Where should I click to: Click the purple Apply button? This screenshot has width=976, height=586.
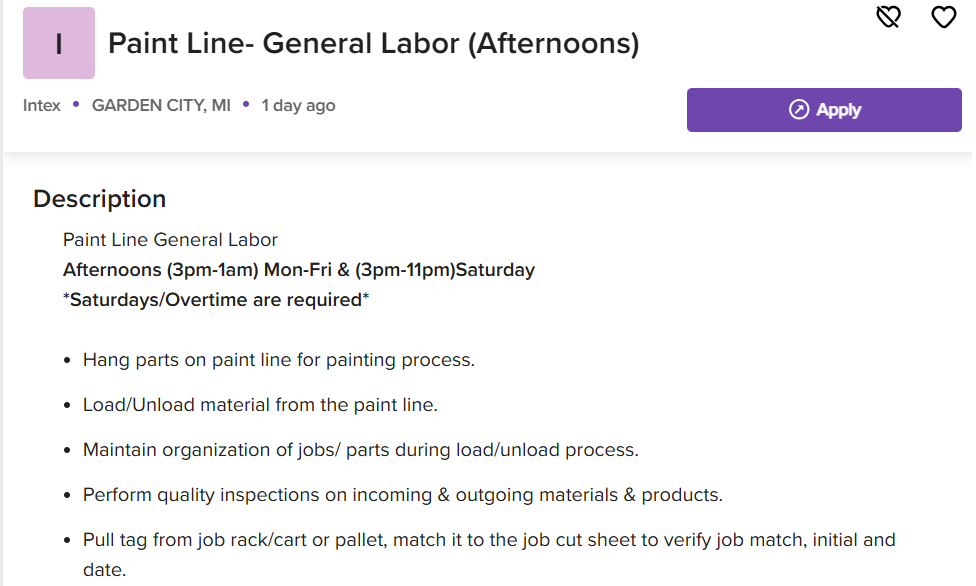(x=824, y=110)
